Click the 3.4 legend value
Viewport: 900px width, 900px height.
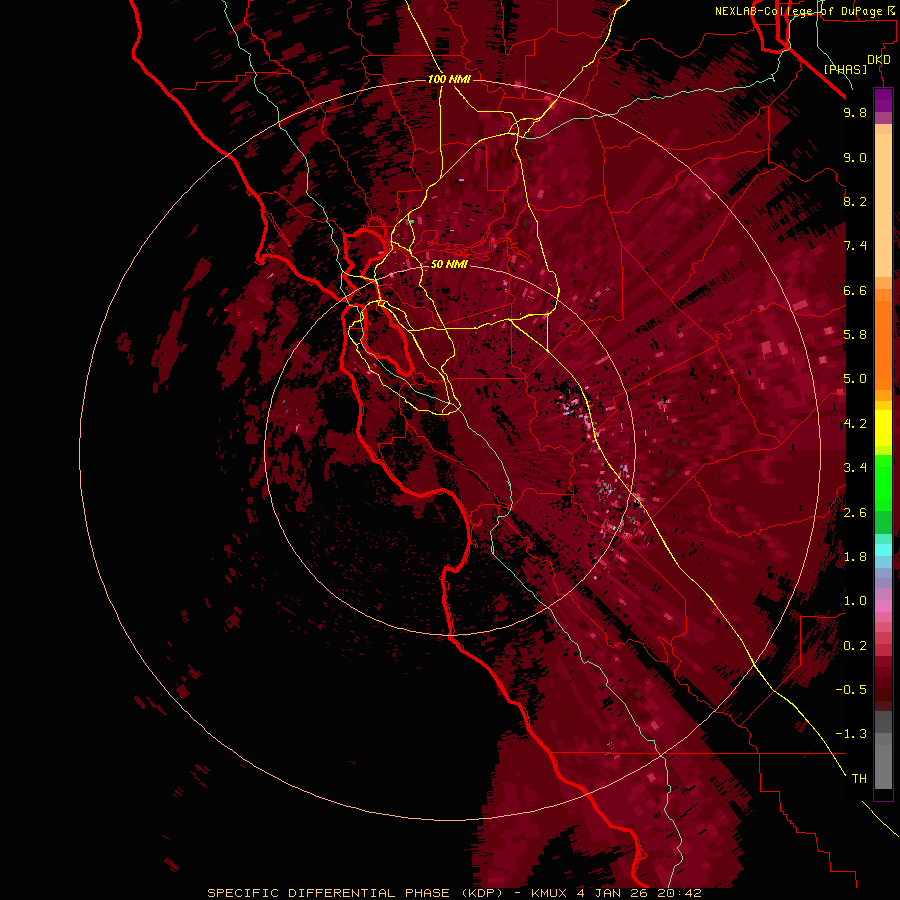click(855, 468)
